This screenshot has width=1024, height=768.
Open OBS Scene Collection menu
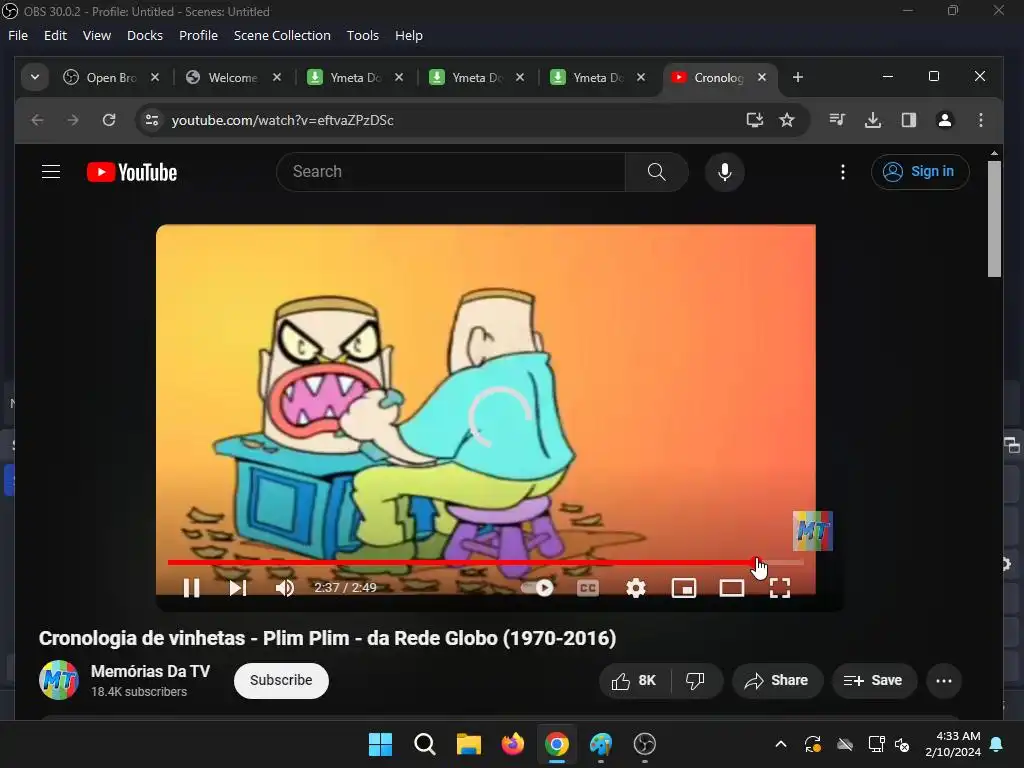pyautogui.click(x=282, y=35)
